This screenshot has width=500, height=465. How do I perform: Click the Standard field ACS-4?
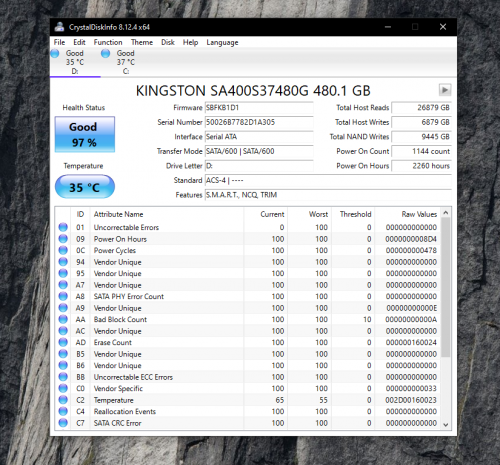pos(328,180)
